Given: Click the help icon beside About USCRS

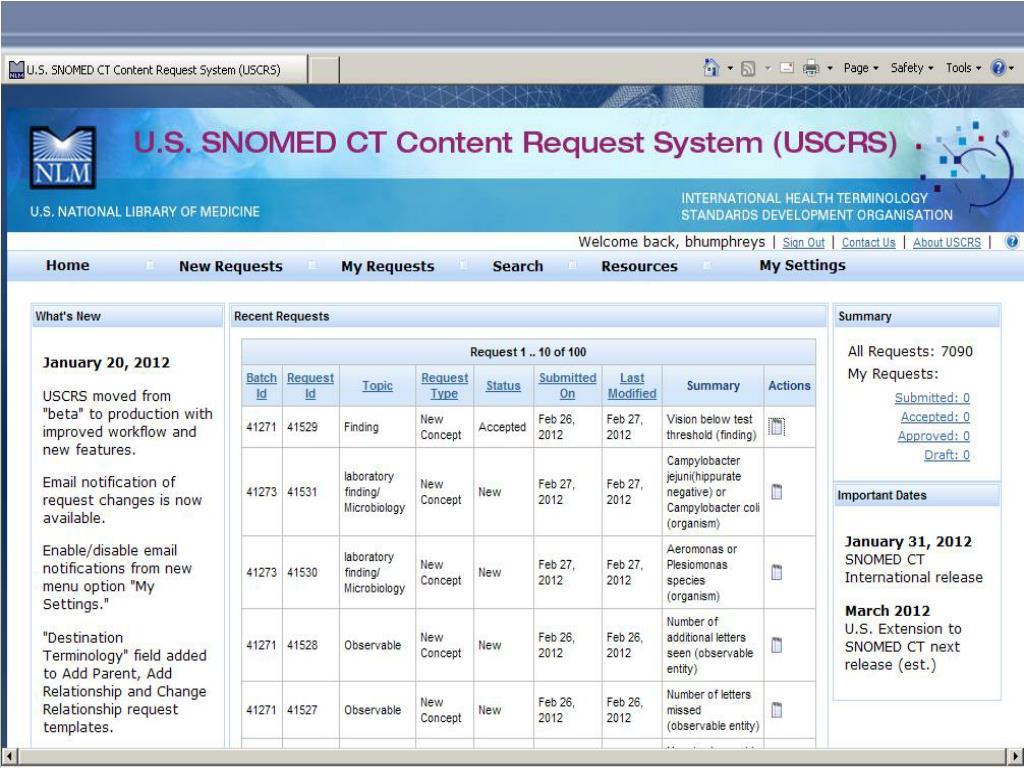Looking at the screenshot, I should [x=1012, y=242].
